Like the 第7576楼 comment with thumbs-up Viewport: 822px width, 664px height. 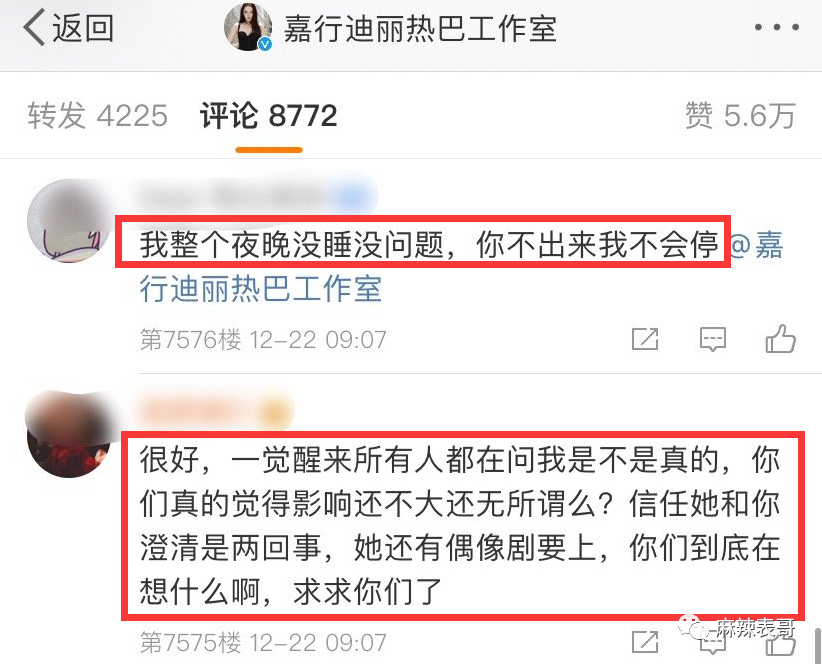[781, 339]
